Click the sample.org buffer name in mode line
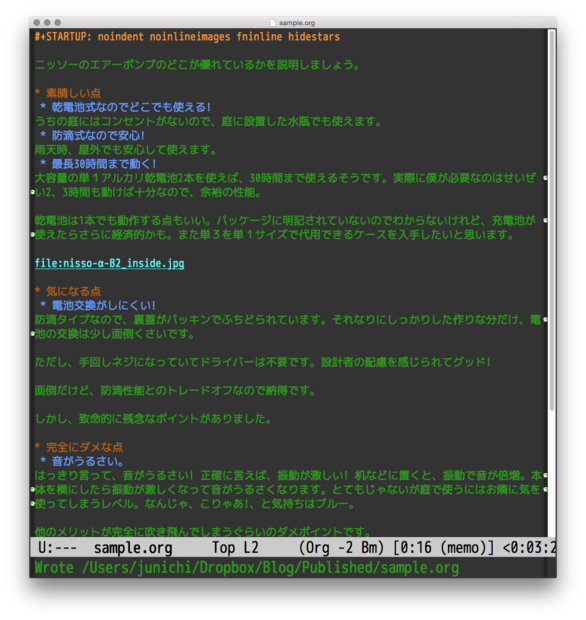Viewport: 586px width, 620px height. click(133, 548)
